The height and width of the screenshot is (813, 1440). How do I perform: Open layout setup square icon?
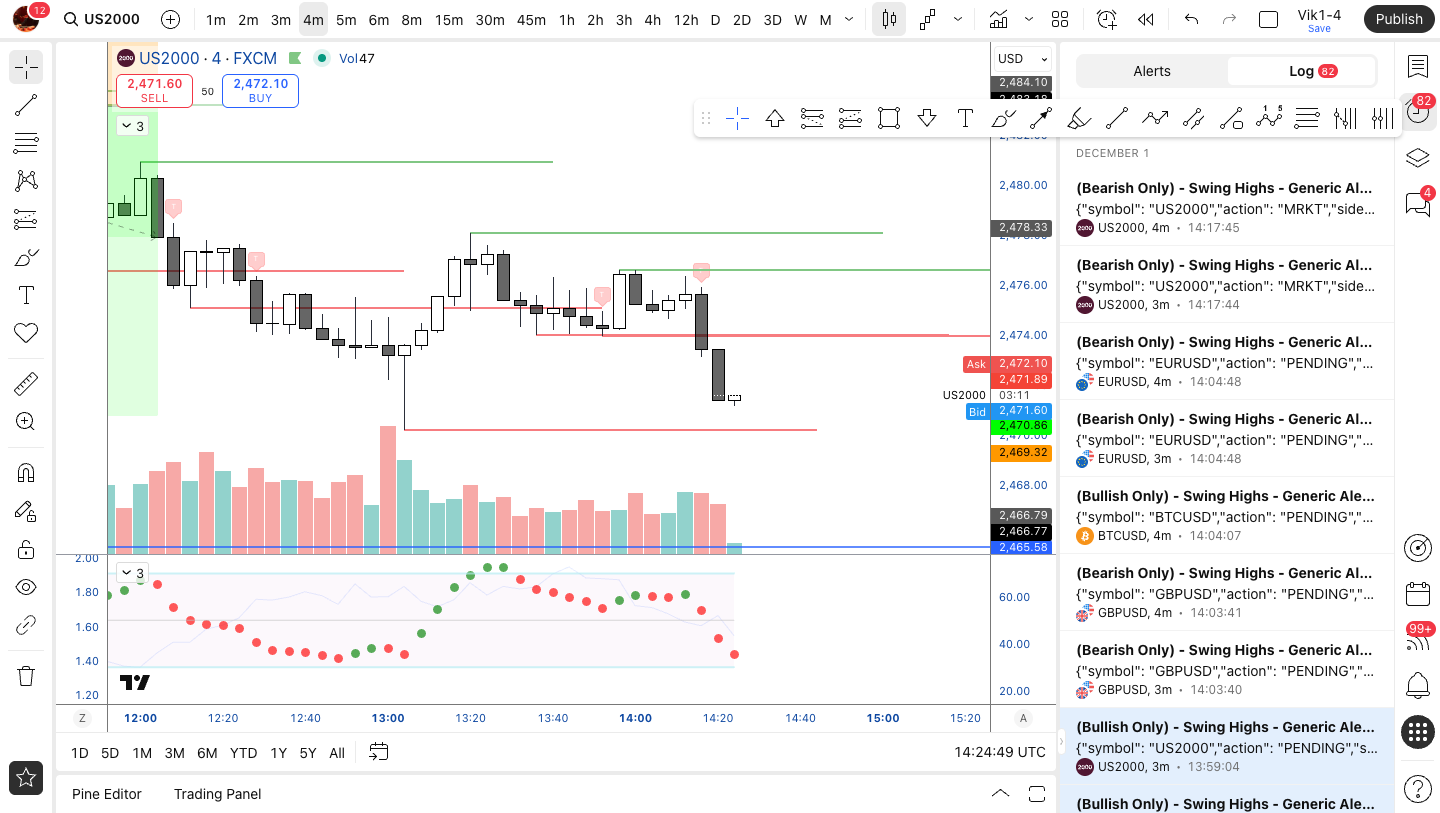pyautogui.click(x=1268, y=19)
